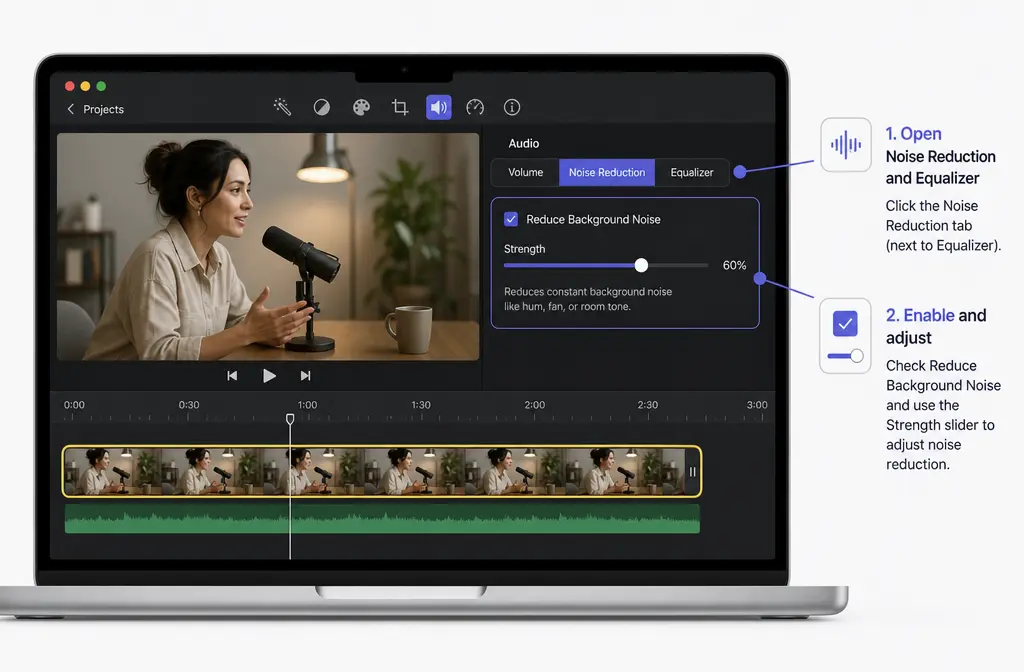Click the Strength label

pyautogui.click(x=524, y=249)
